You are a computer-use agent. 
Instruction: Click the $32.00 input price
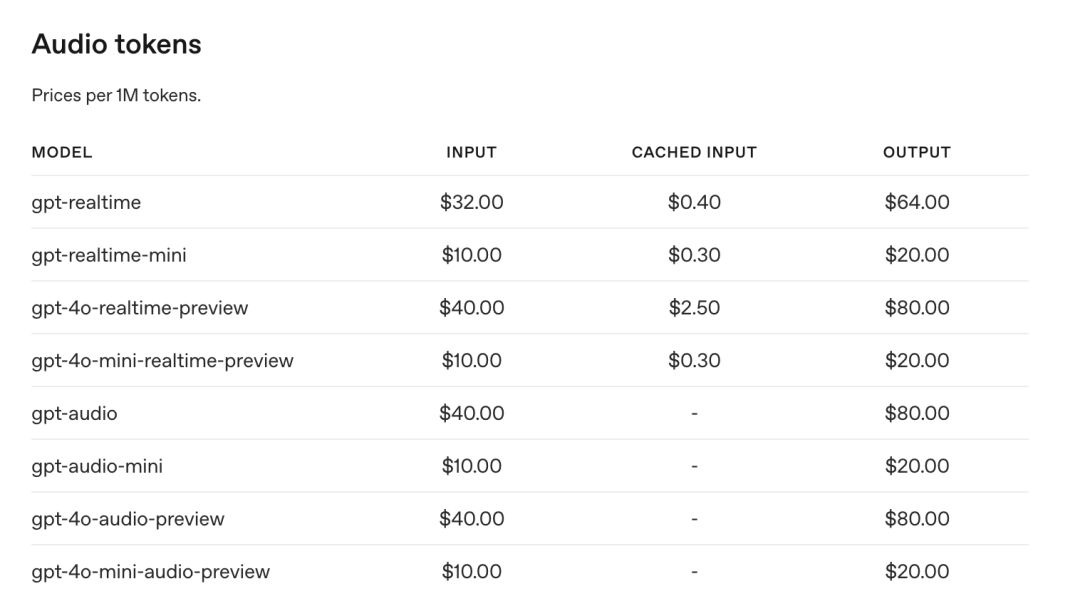pos(471,202)
